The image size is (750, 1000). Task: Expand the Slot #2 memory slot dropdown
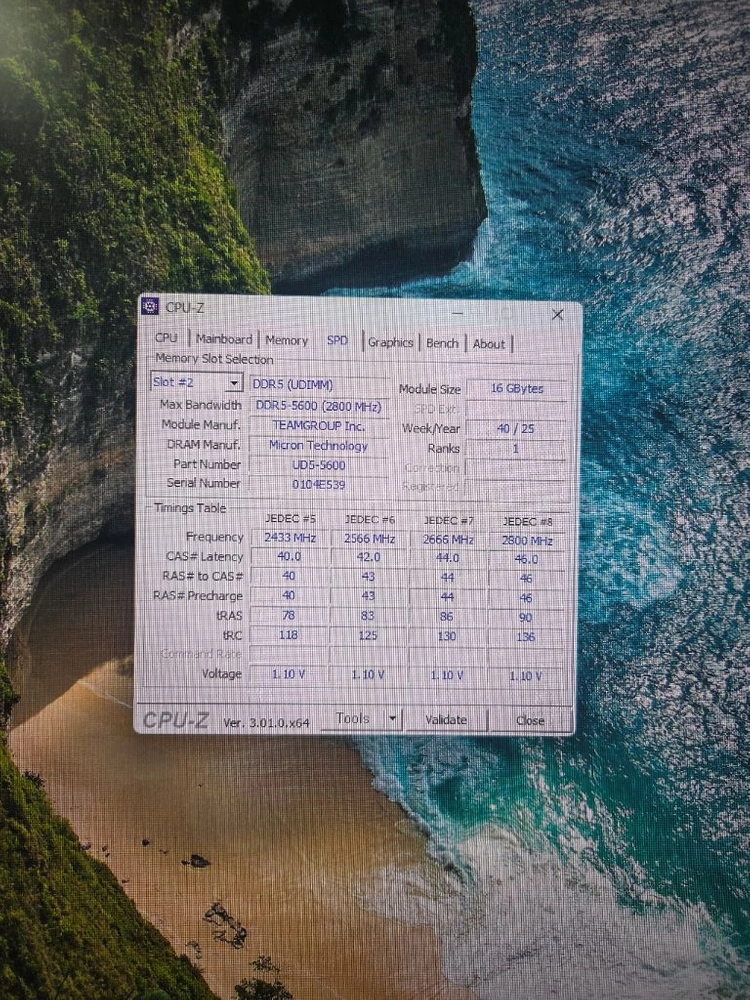pos(234,383)
